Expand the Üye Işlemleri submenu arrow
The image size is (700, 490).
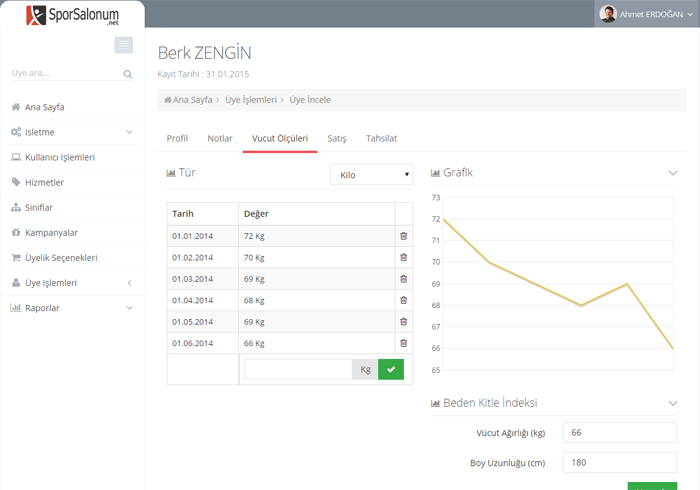click(x=129, y=282)
